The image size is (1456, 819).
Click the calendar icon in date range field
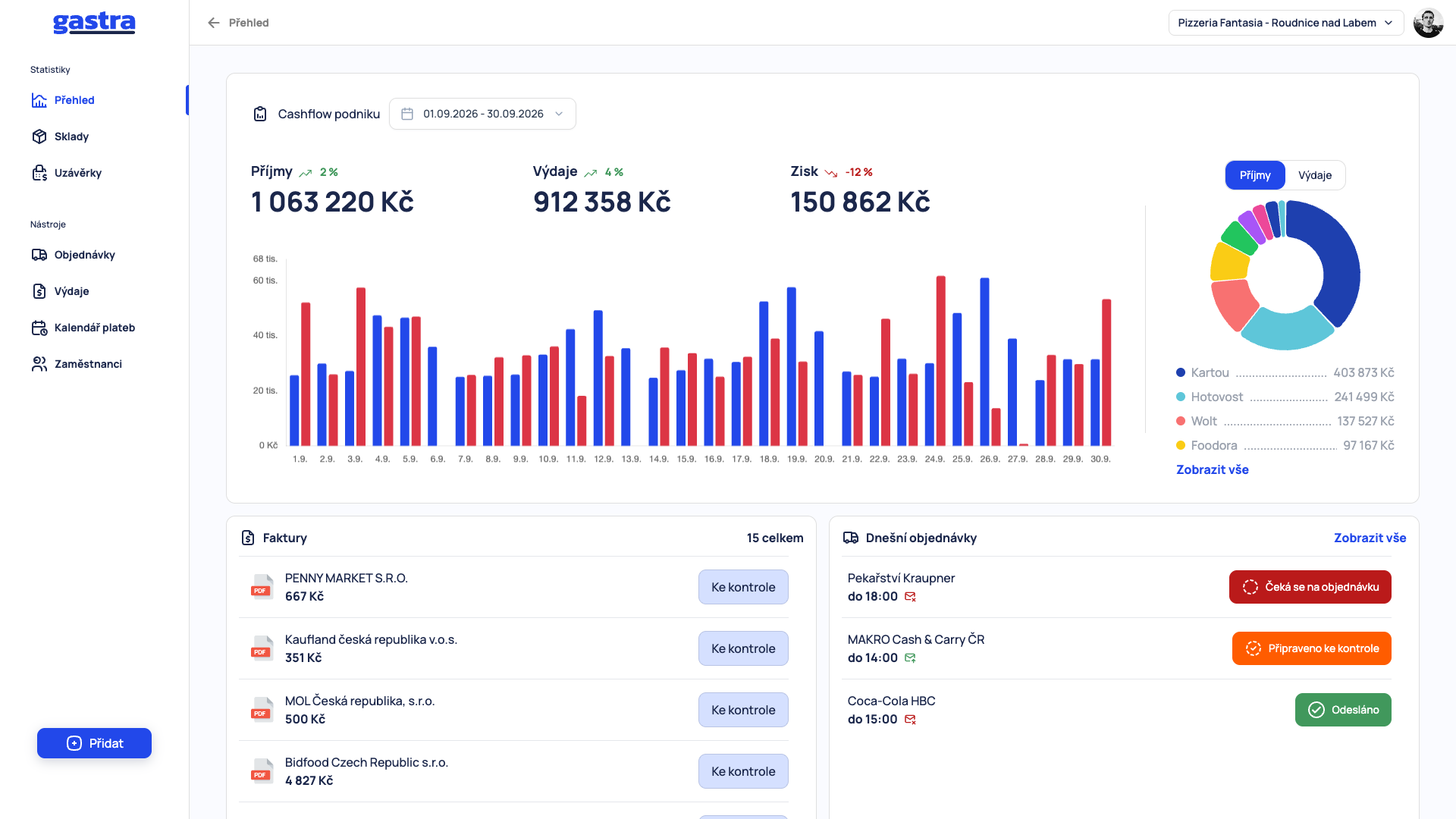click(407, 114)
